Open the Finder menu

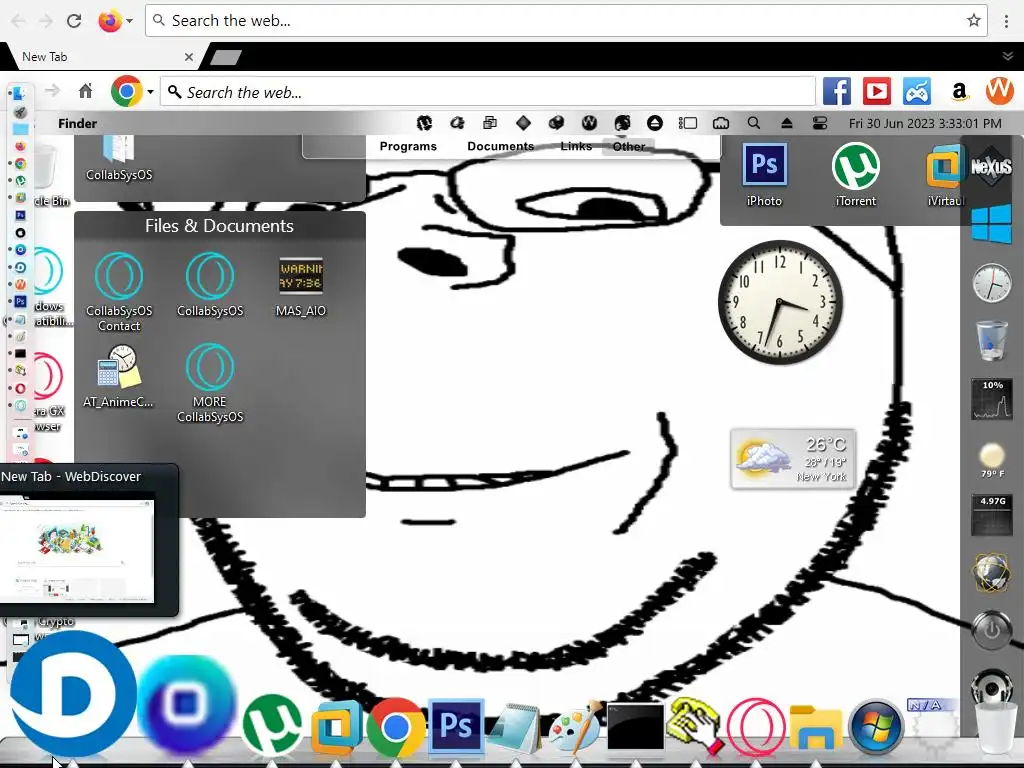click(x=77, y=123)
